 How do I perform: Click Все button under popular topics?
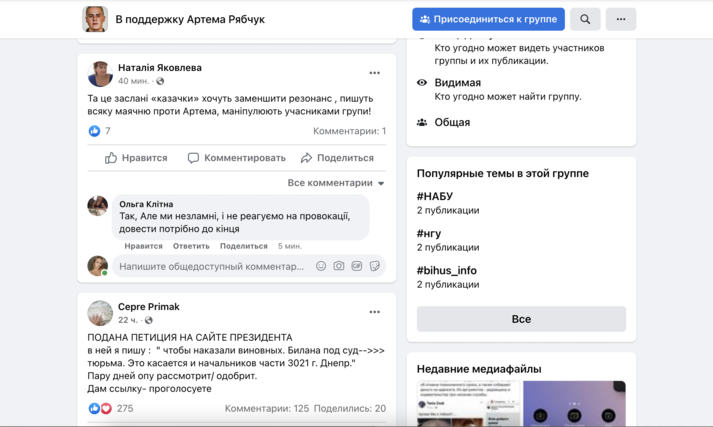[x=521, y=319]
